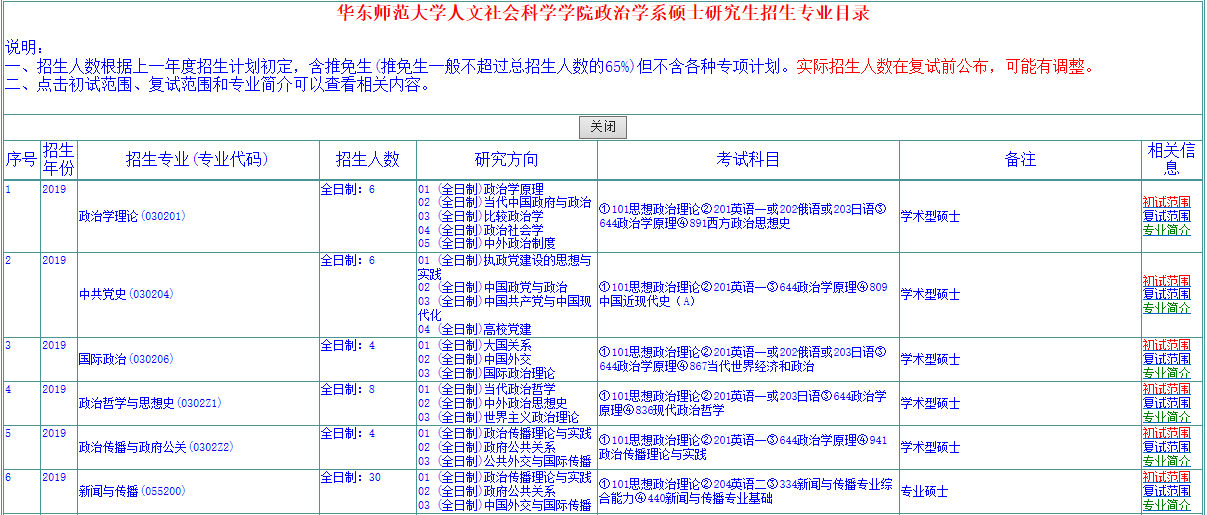View 专业简介 for 政治学理论 row

click(x=1166, y=230)
